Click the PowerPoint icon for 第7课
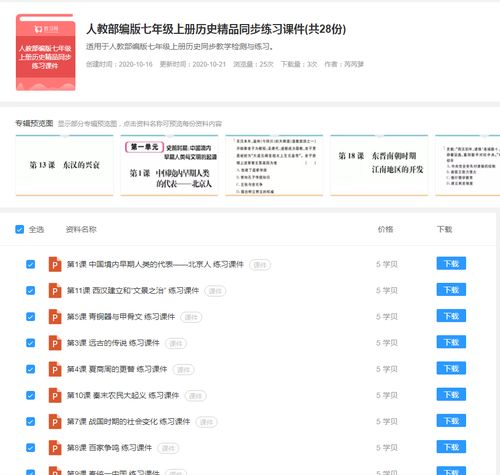Viewport: 500px width, 475px height. (x=55, y=422)
